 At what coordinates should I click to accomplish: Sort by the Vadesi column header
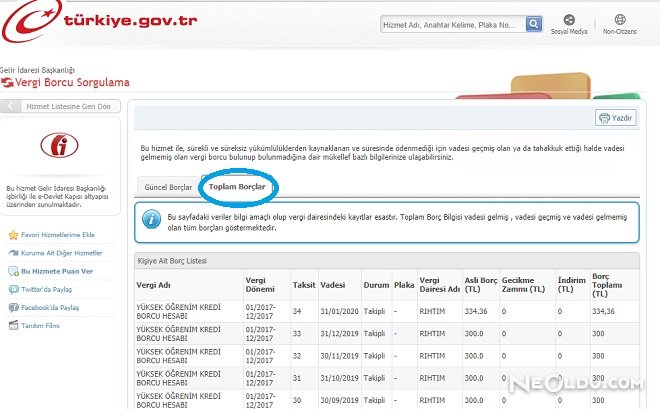333,285
